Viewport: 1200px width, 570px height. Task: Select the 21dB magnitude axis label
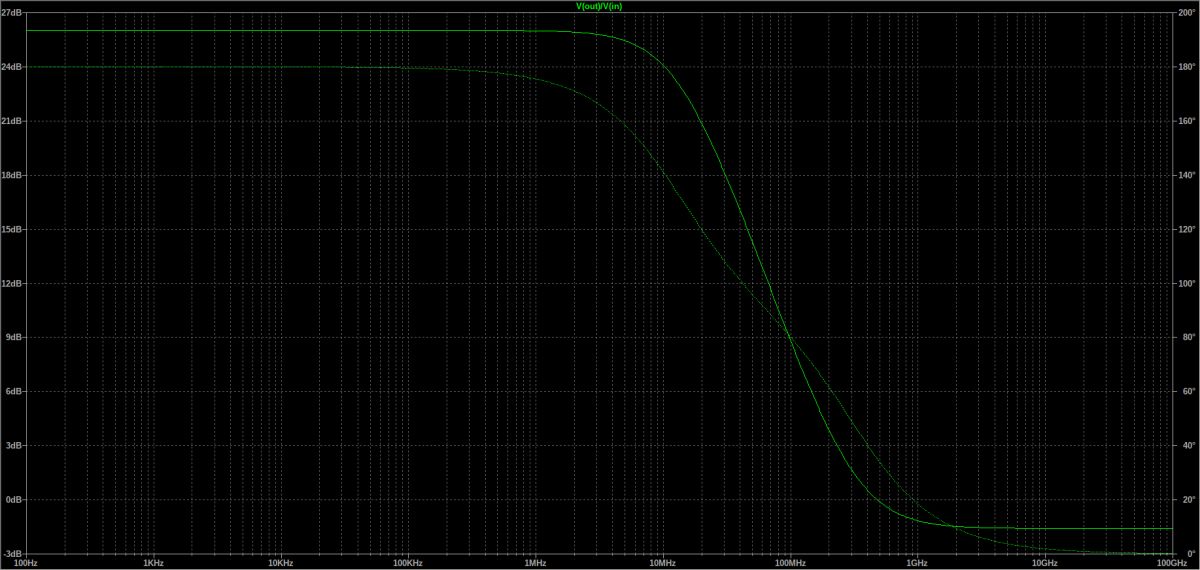11,121
